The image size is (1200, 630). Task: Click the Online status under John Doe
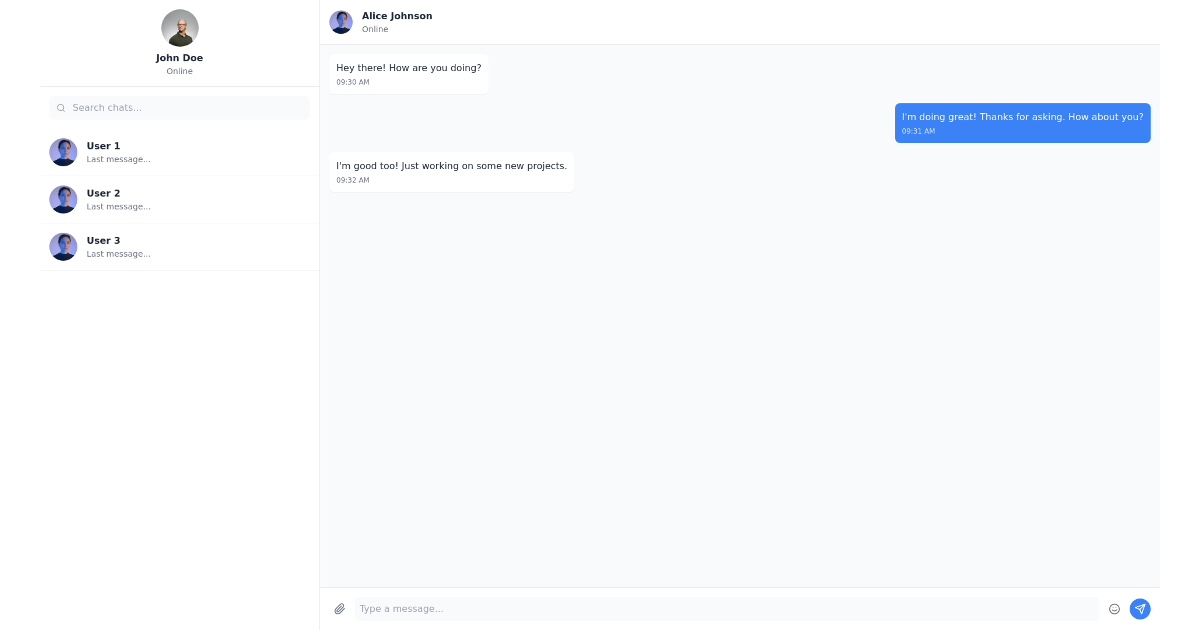pos(179,71)
